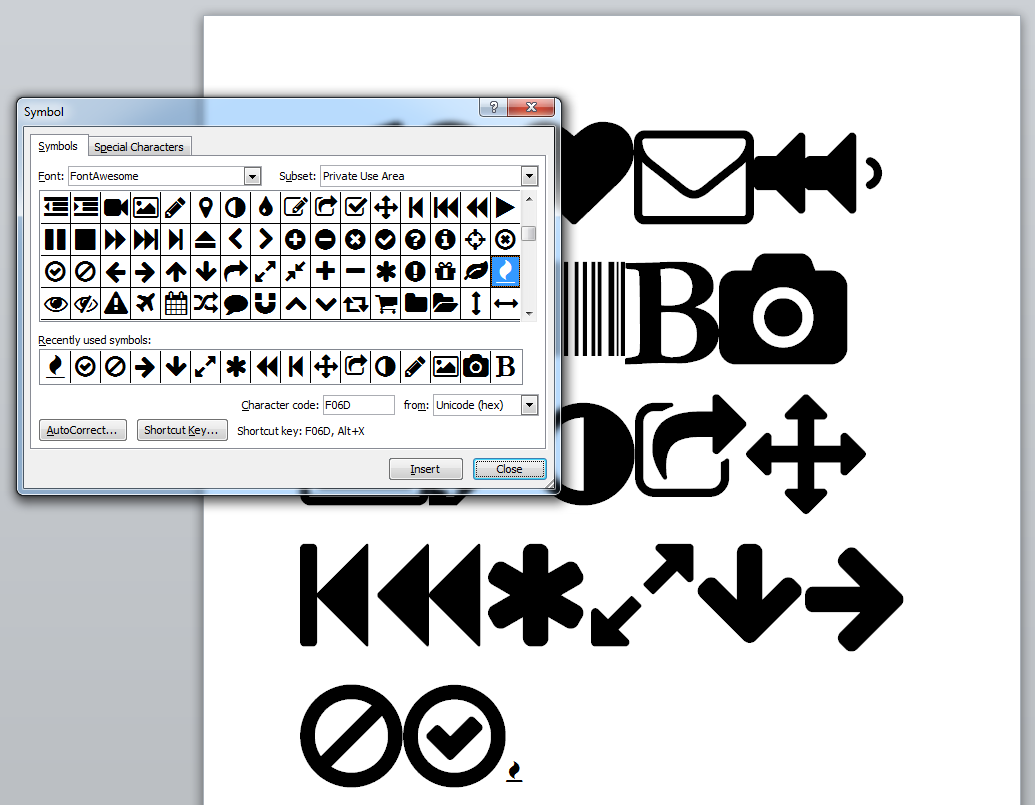The width and height of the screenshot is (1035, 805).
Task: Open the Subset dropdown showing Private Use Area
Action: click(x=528, y=176)
